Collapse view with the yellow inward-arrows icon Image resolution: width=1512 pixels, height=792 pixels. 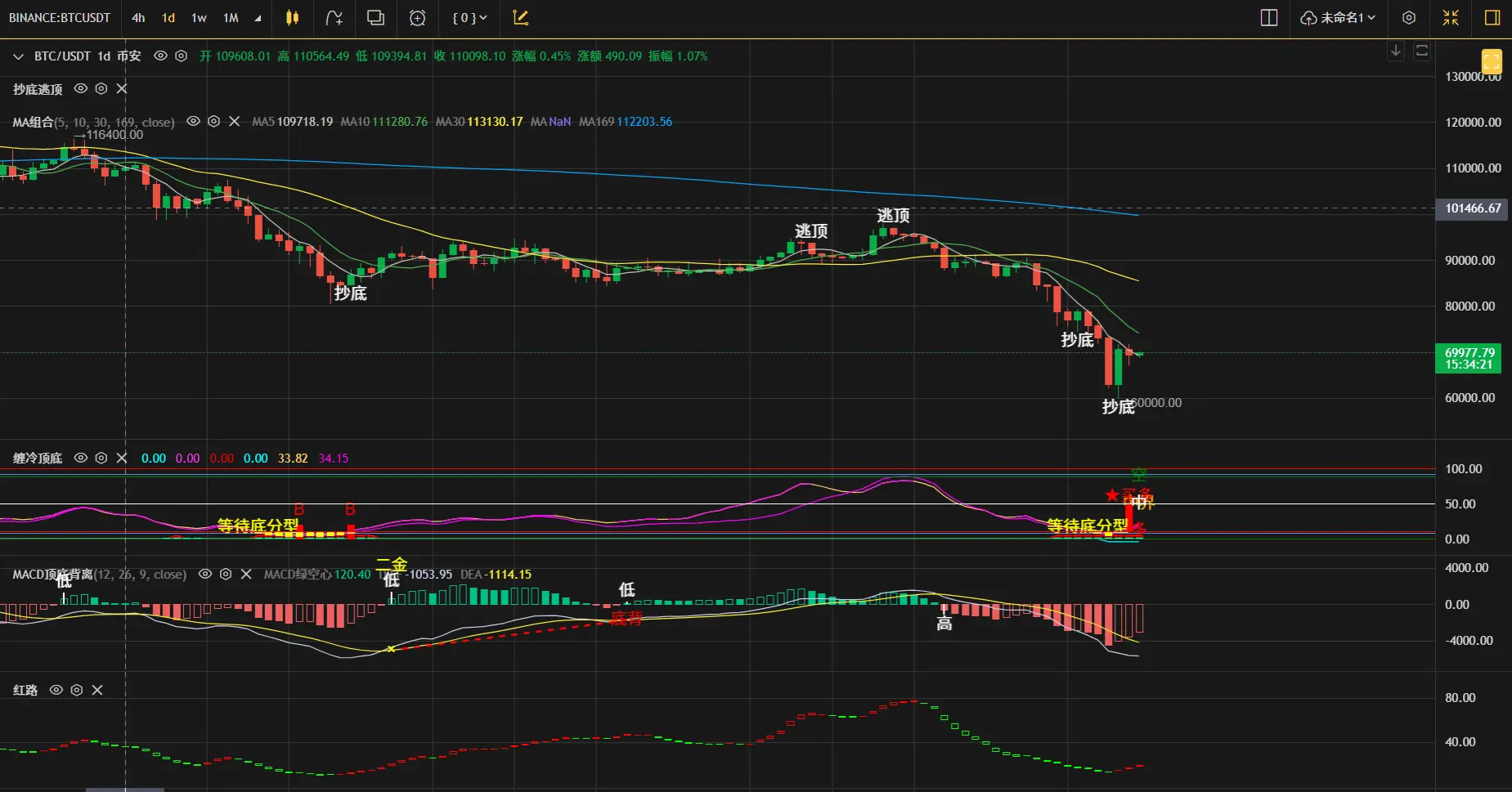1451,18
